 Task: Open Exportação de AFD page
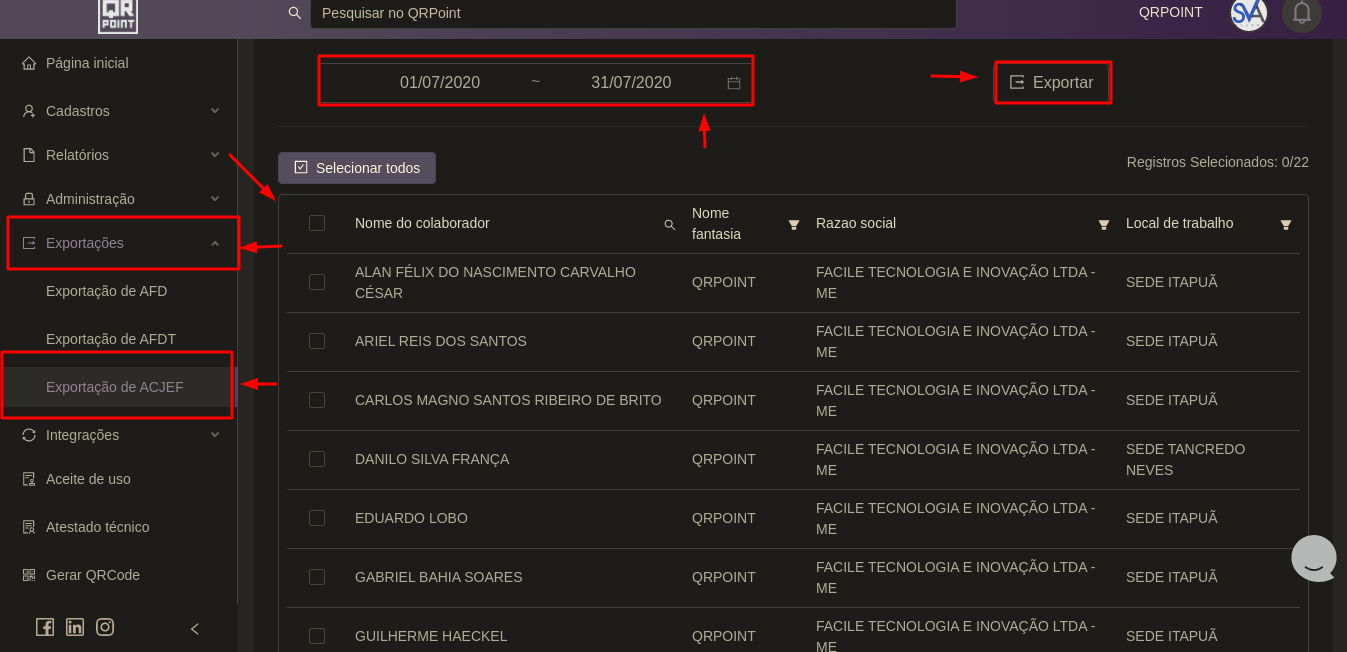tap(107, 291)
